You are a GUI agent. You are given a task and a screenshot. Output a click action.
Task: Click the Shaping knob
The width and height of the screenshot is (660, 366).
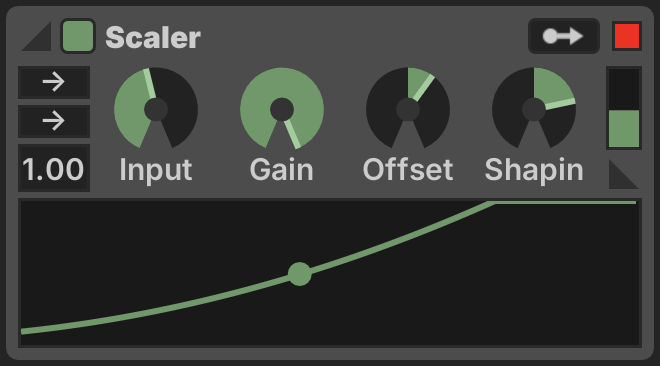click(x=534, y=109)
